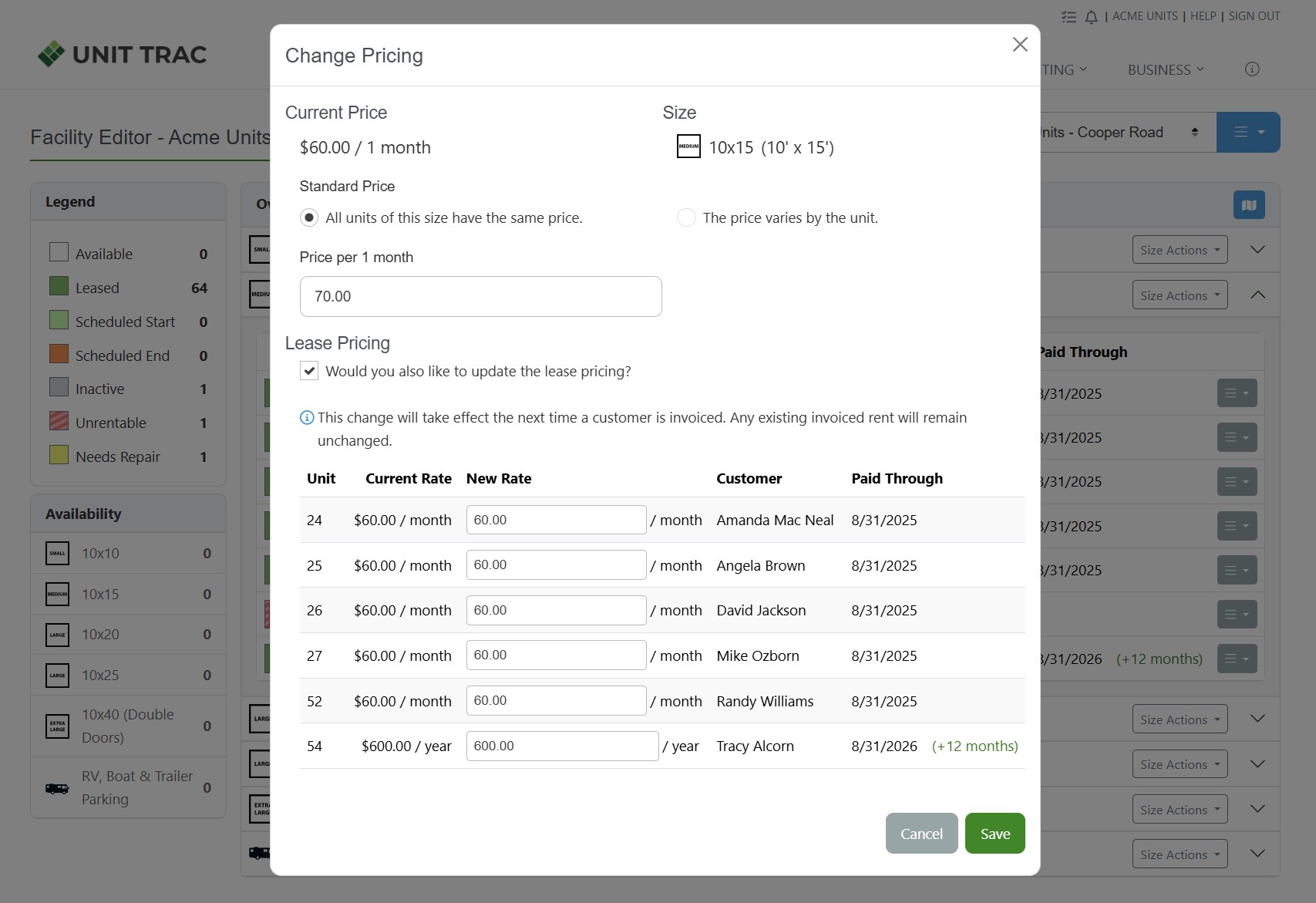Click SIGN OUT in the top bar
Image resolution: width=1316 pixels, height=903 pixels.
click(x=1254, y=16)
